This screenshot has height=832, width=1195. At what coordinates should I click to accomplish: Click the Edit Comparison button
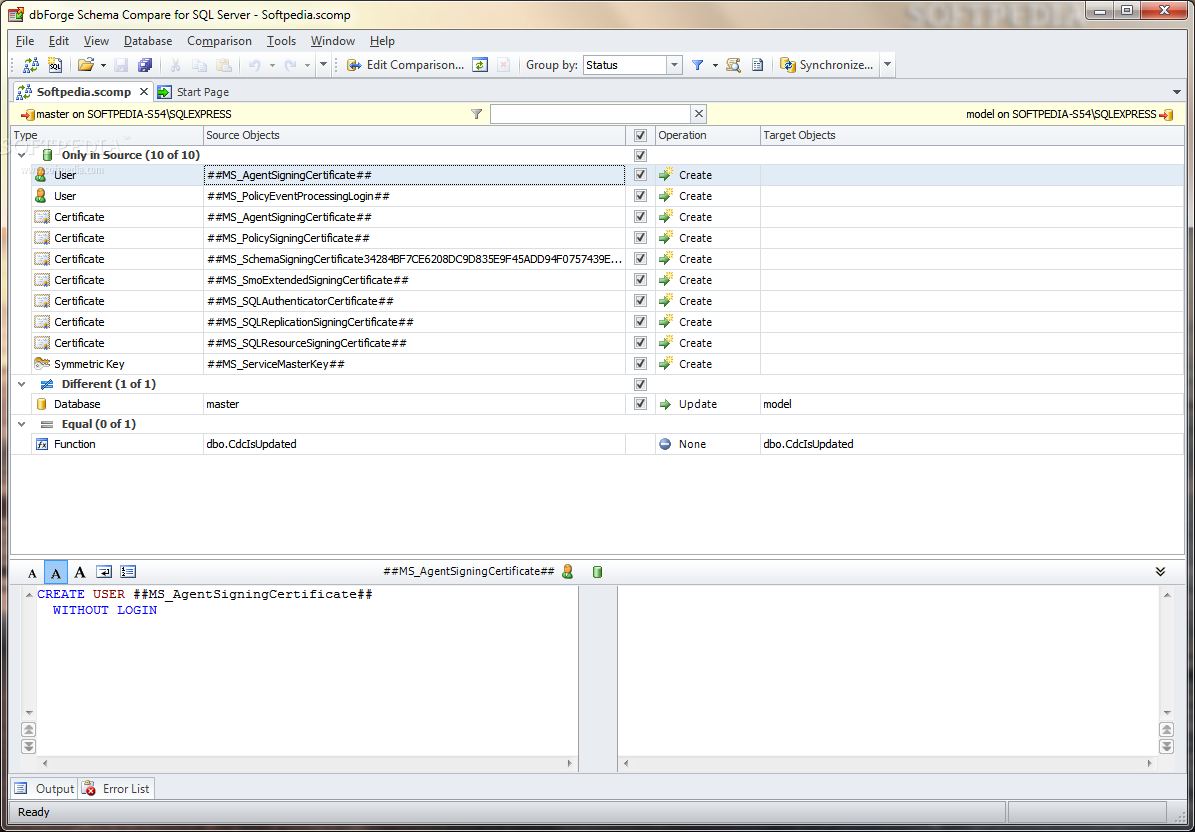coord(405,65)
